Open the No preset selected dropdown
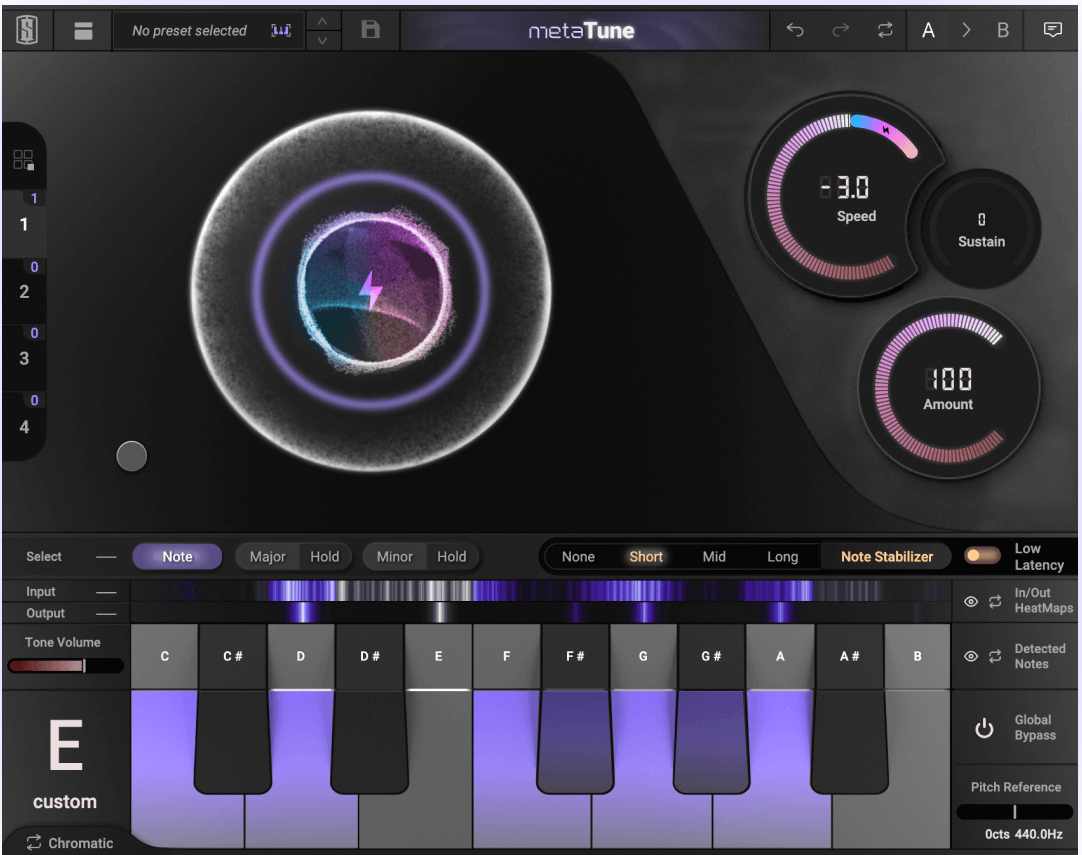Image resolution: width=1082 pixels, height=855 pixels. [x=190, y=31]
